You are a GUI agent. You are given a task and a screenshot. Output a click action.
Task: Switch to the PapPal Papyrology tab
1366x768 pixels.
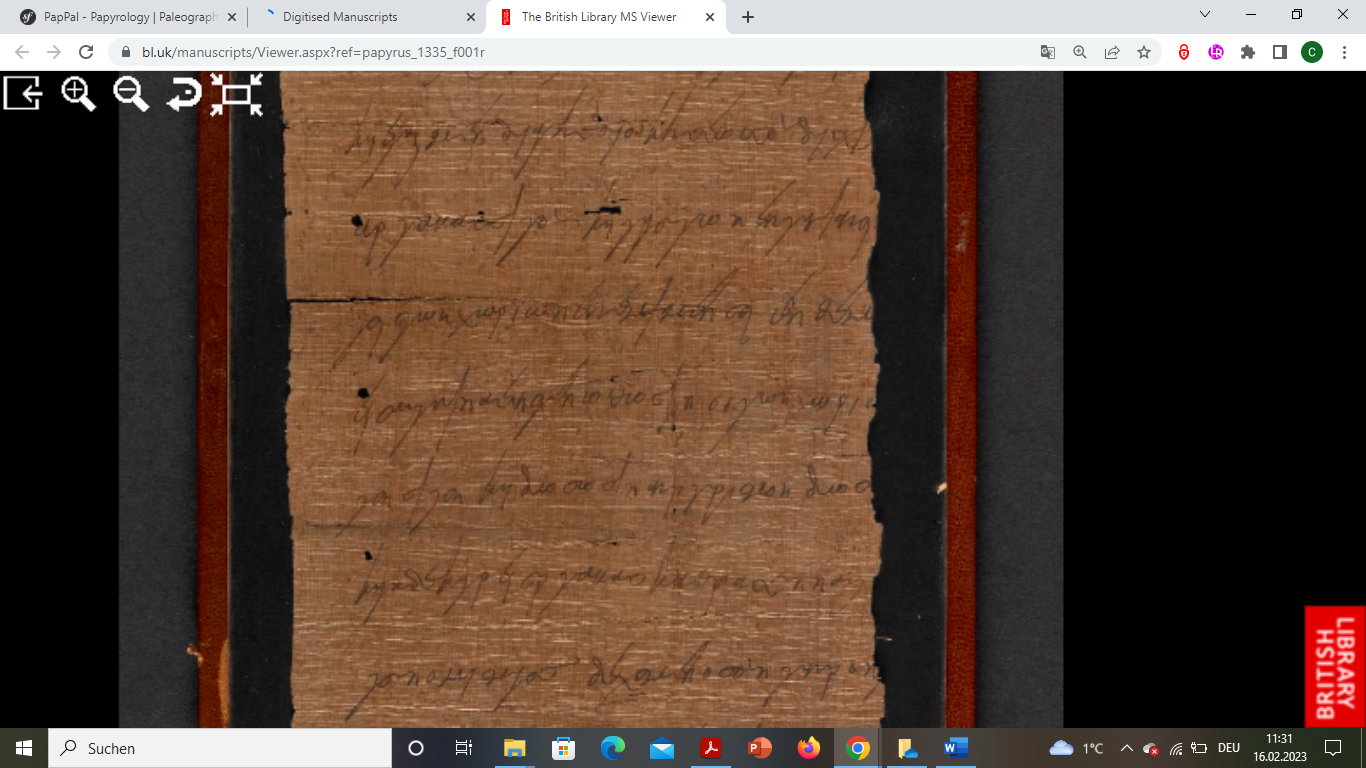[131, 17]
